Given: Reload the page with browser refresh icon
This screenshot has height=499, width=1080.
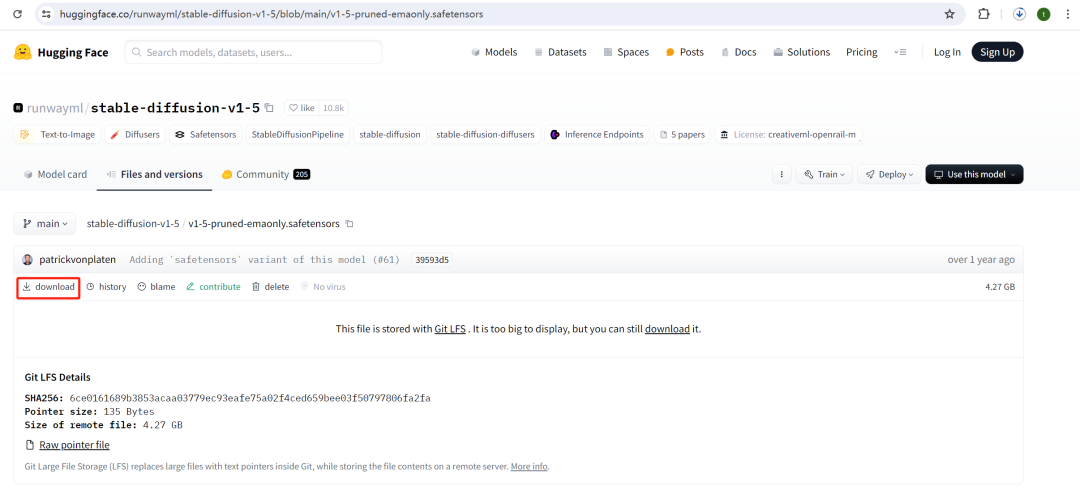Looking at the screenshot, I should tap(18, 14).
